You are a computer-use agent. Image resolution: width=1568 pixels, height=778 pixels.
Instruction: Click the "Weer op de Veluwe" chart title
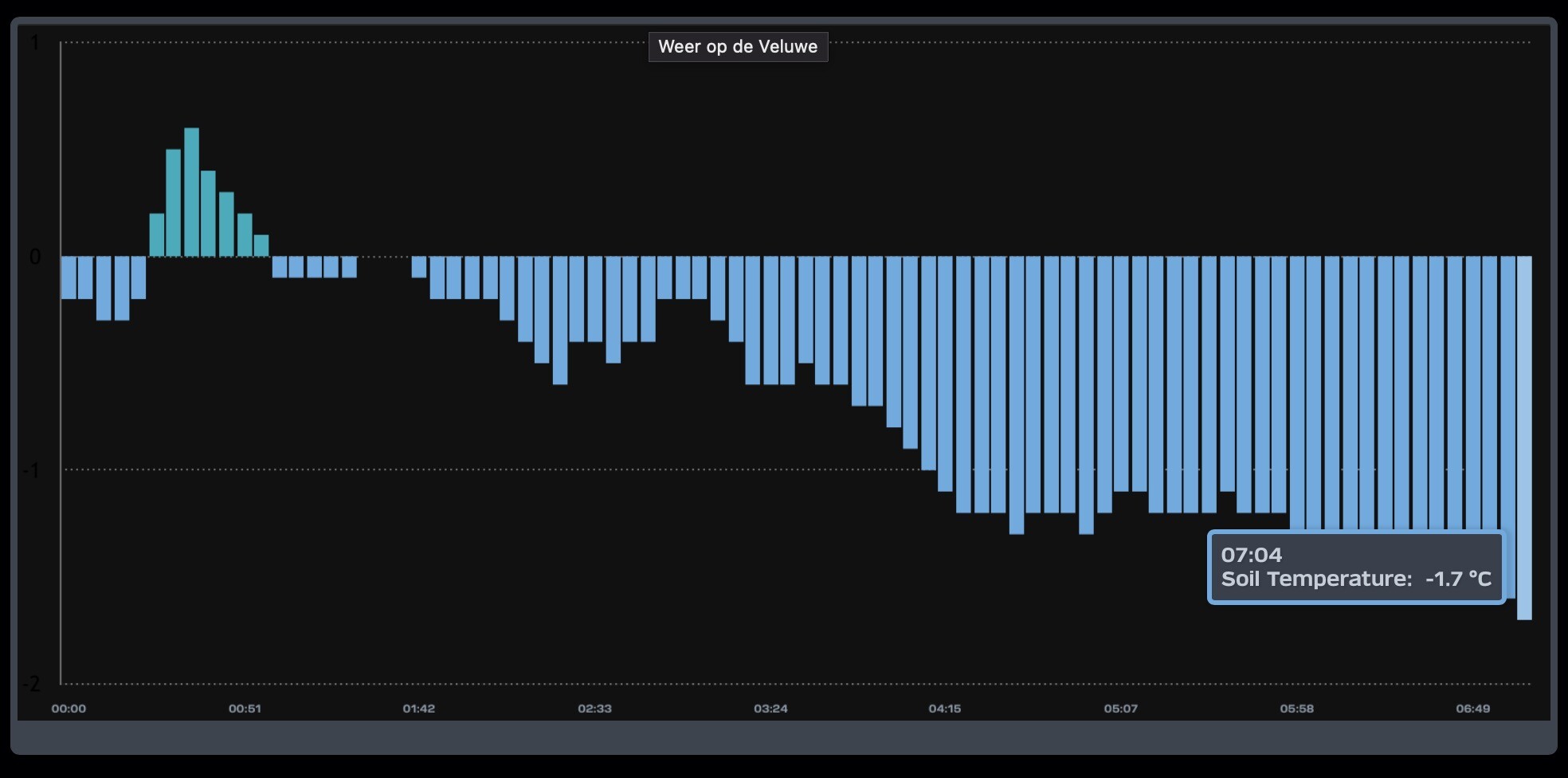[738, 46]
